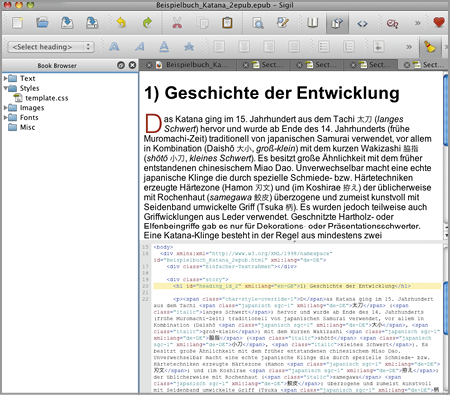Screen dimensions: 450x395
Task: Apply strikethrough formatting
Action: (189, 47)
